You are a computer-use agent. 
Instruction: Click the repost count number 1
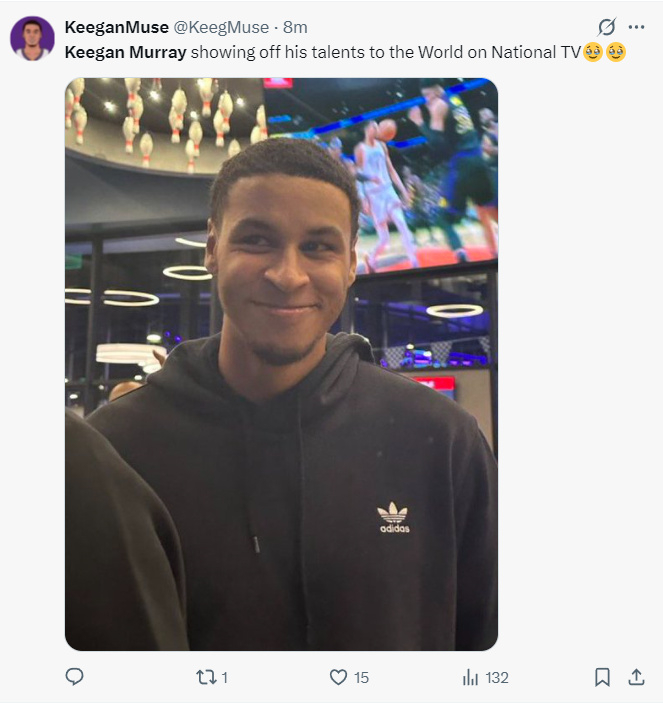[224, 677]
